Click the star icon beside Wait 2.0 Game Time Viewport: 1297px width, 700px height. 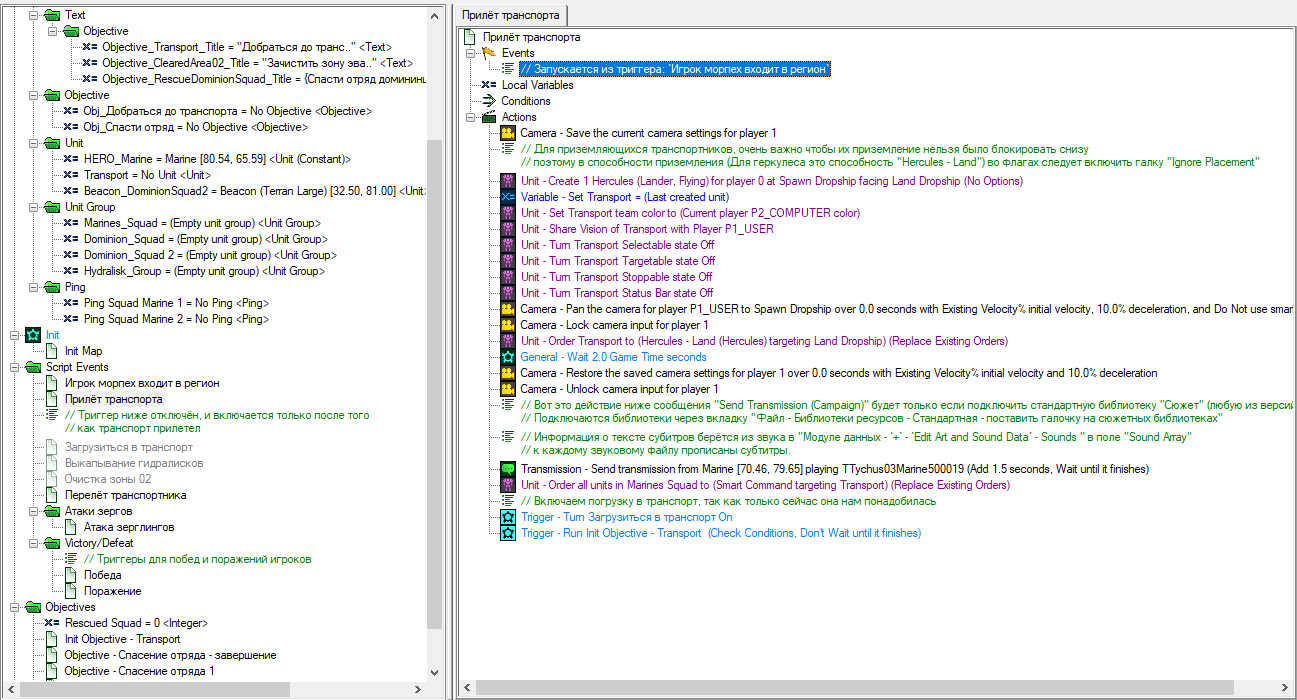pos(507,357)
